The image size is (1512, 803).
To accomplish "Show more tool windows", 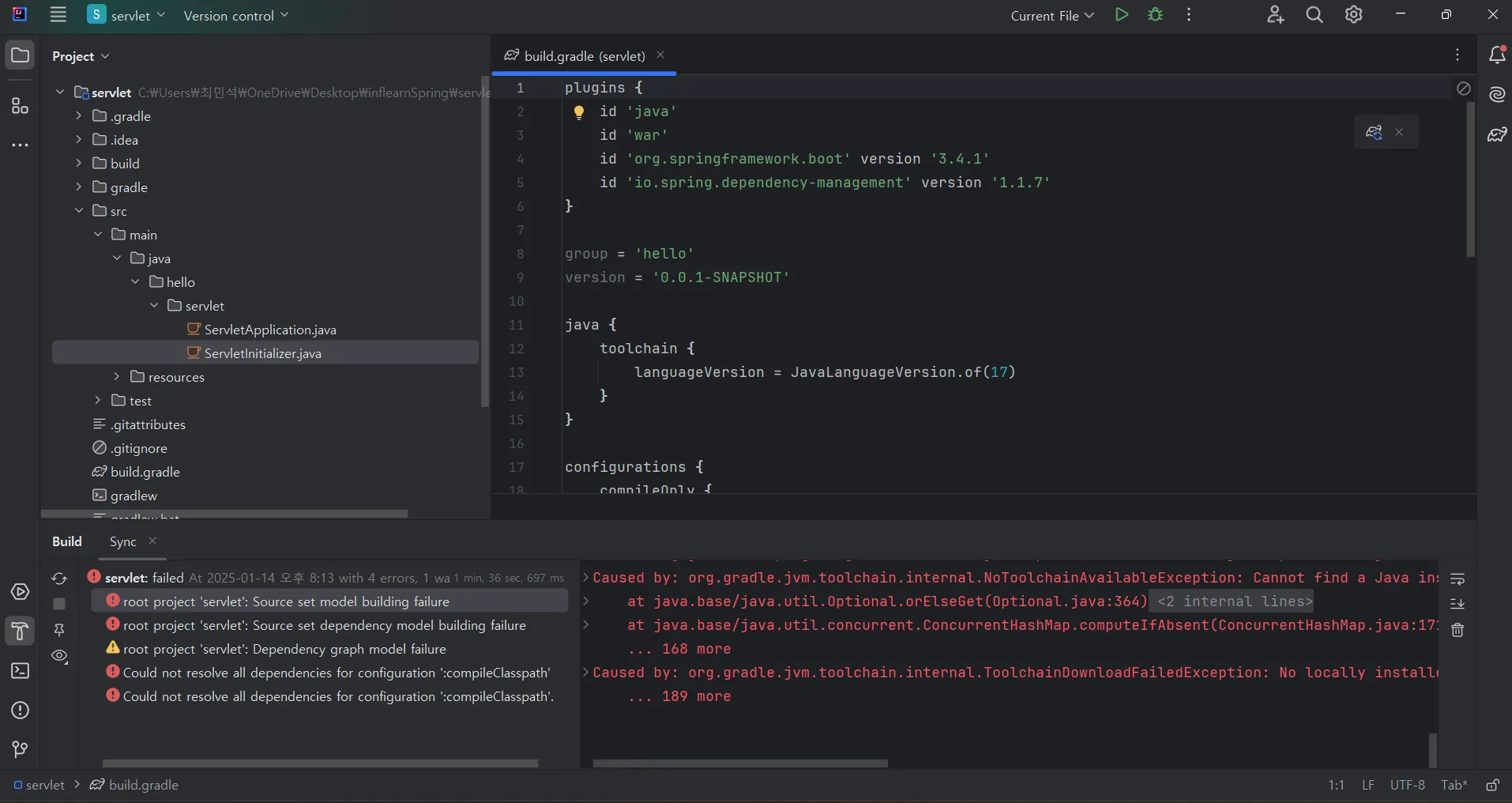I will point(20,145).
